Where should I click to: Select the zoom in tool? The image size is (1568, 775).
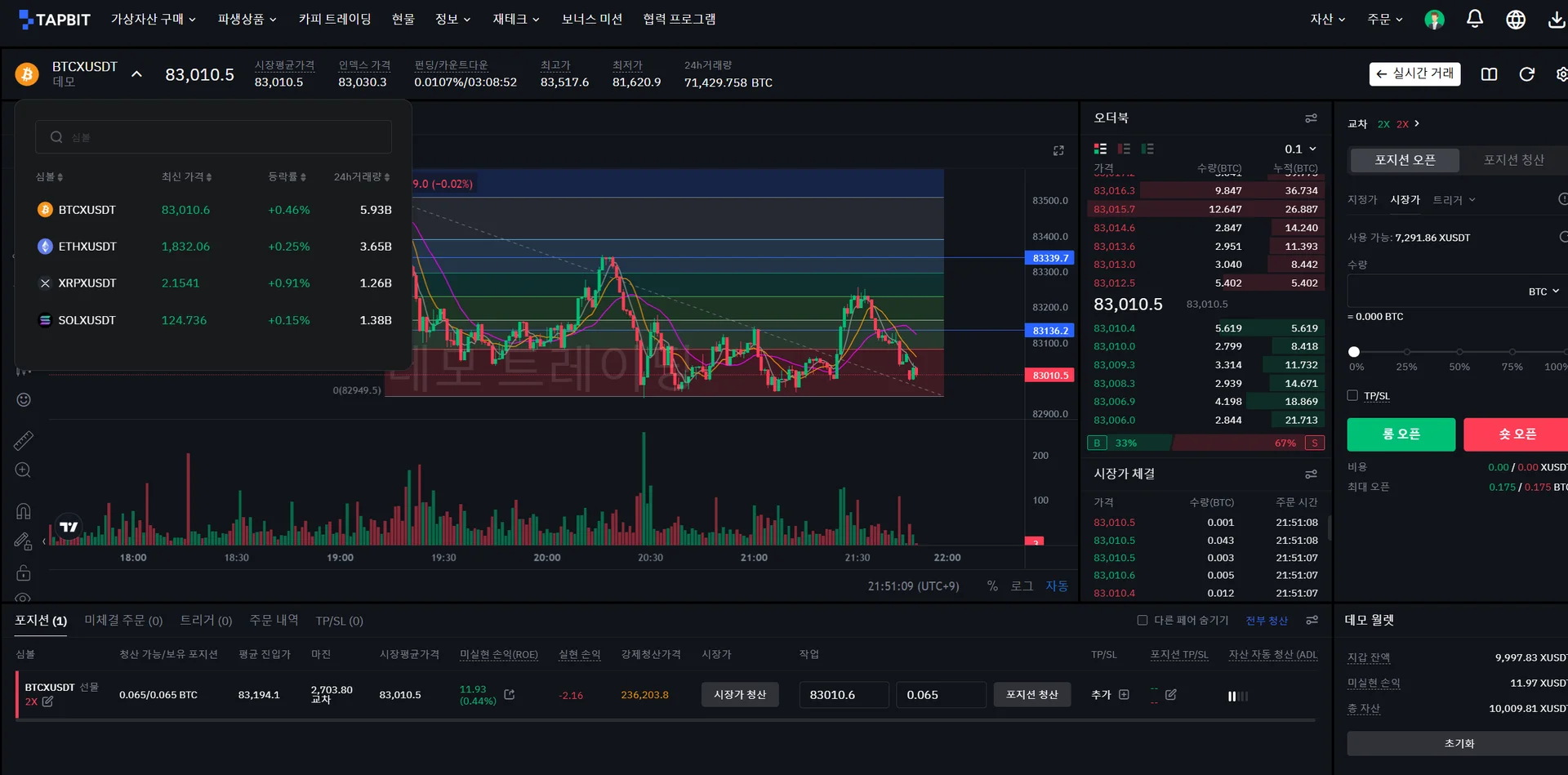tap(24, 470)
